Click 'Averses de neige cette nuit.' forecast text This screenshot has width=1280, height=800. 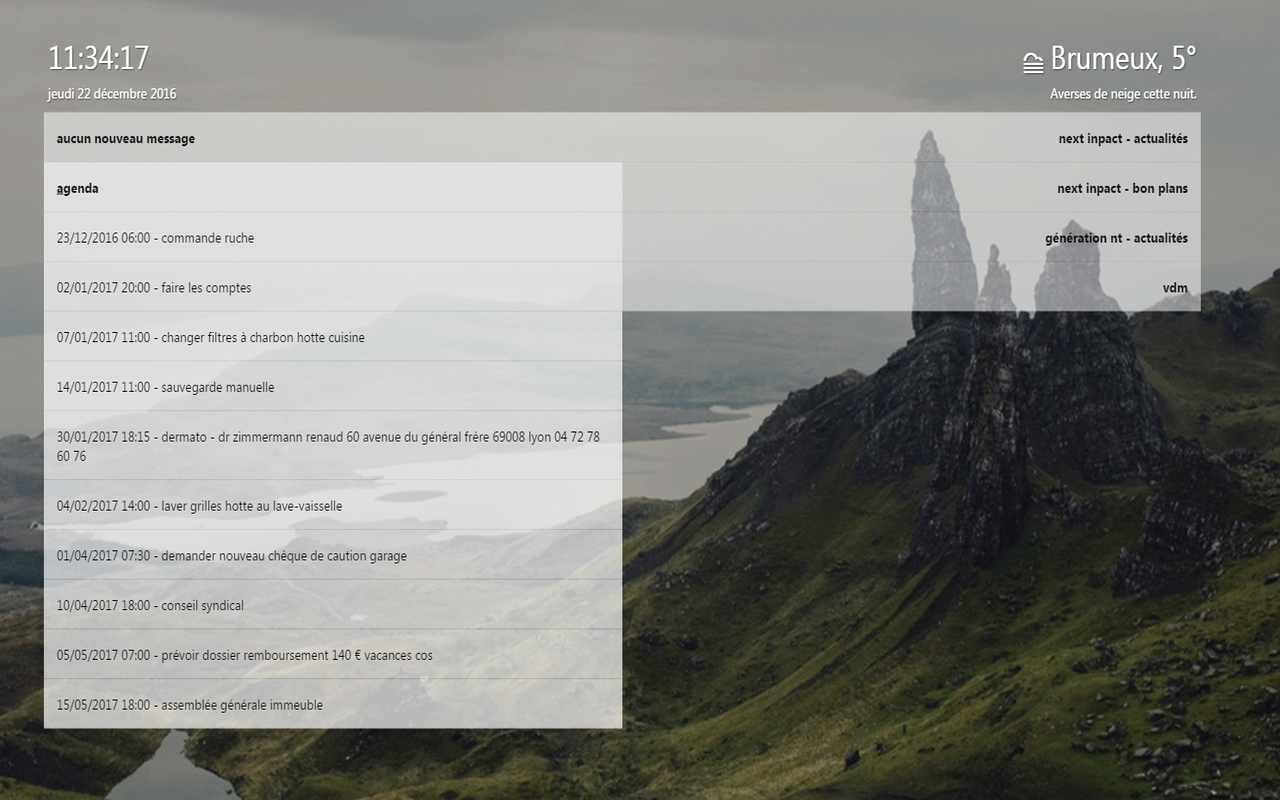click(1123, 94)
